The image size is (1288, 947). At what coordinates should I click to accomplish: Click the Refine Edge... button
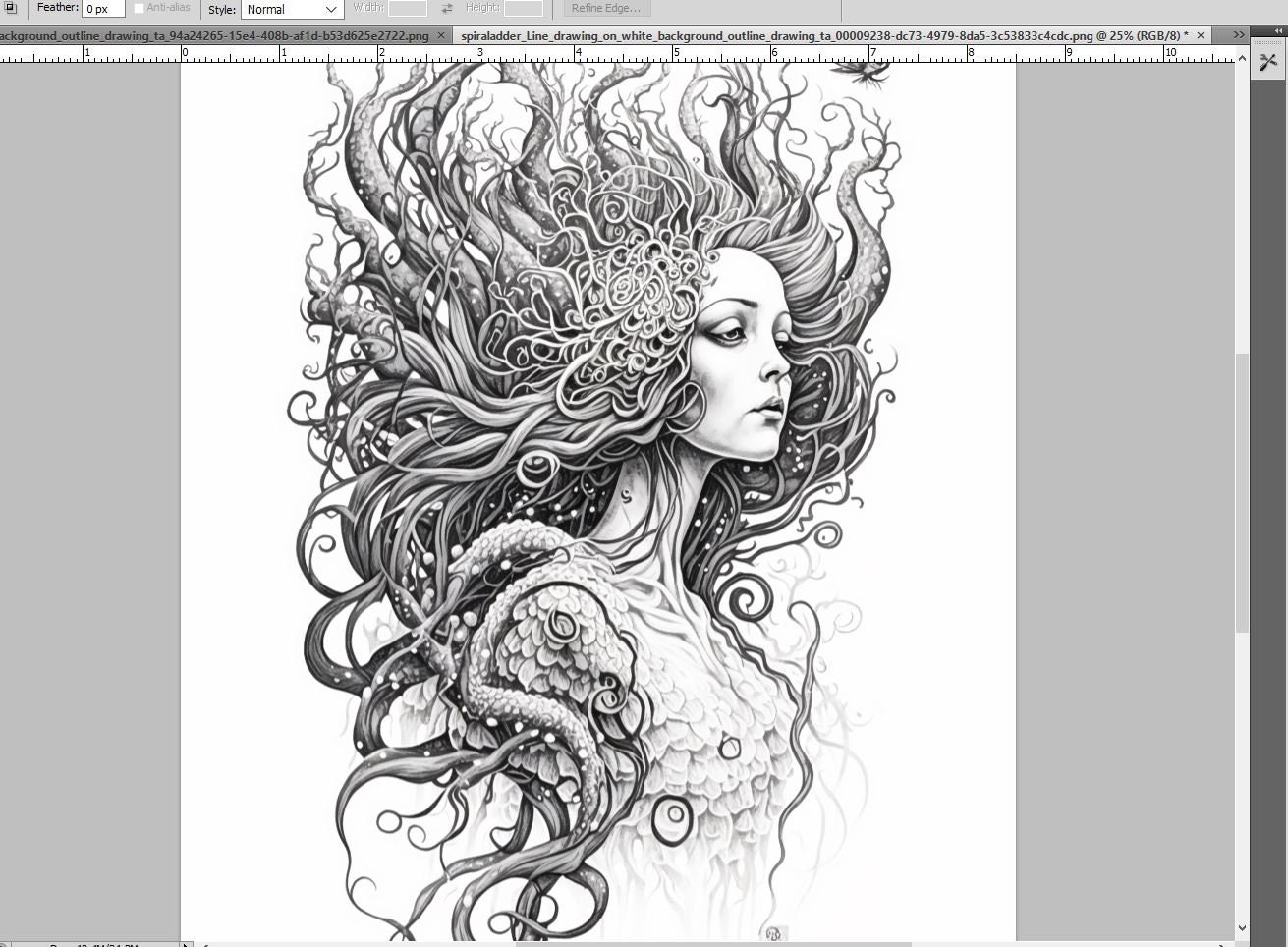click(605, 8)
